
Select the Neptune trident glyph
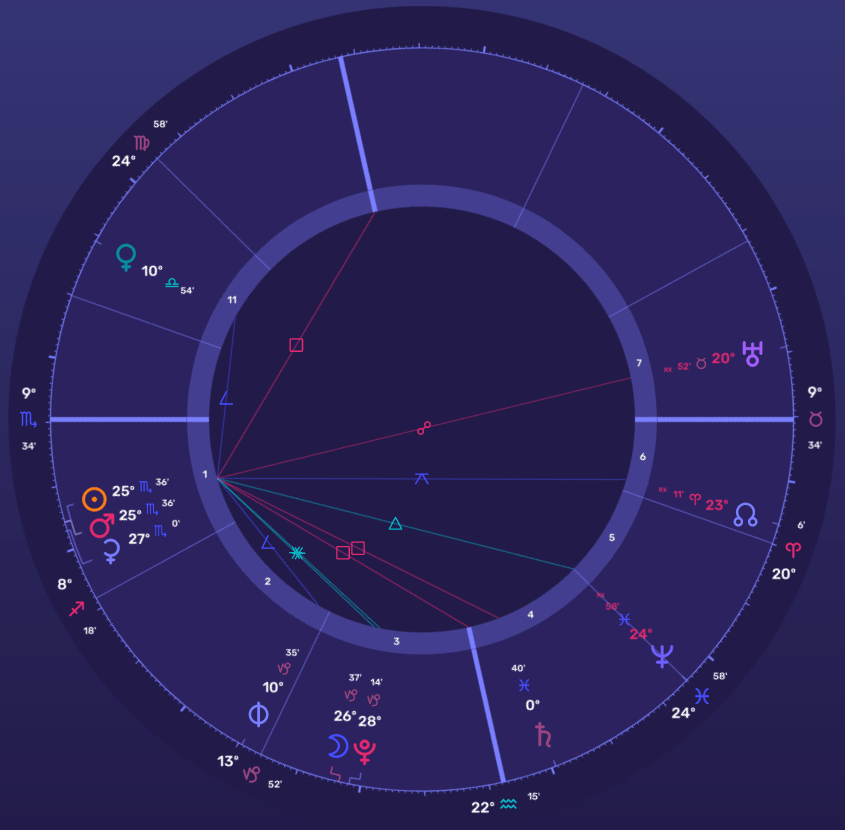point(662,655)
